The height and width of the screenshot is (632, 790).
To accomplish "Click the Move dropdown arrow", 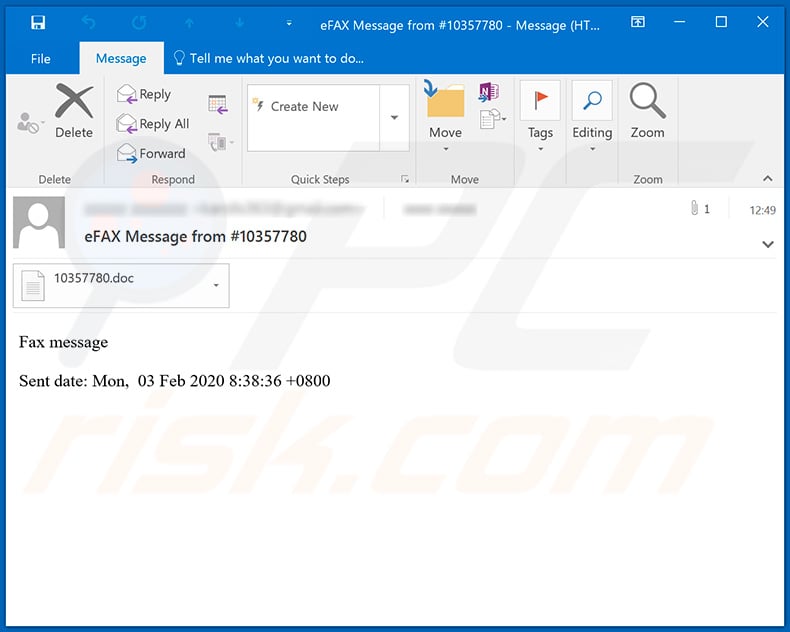I will (x=445, y=150).
